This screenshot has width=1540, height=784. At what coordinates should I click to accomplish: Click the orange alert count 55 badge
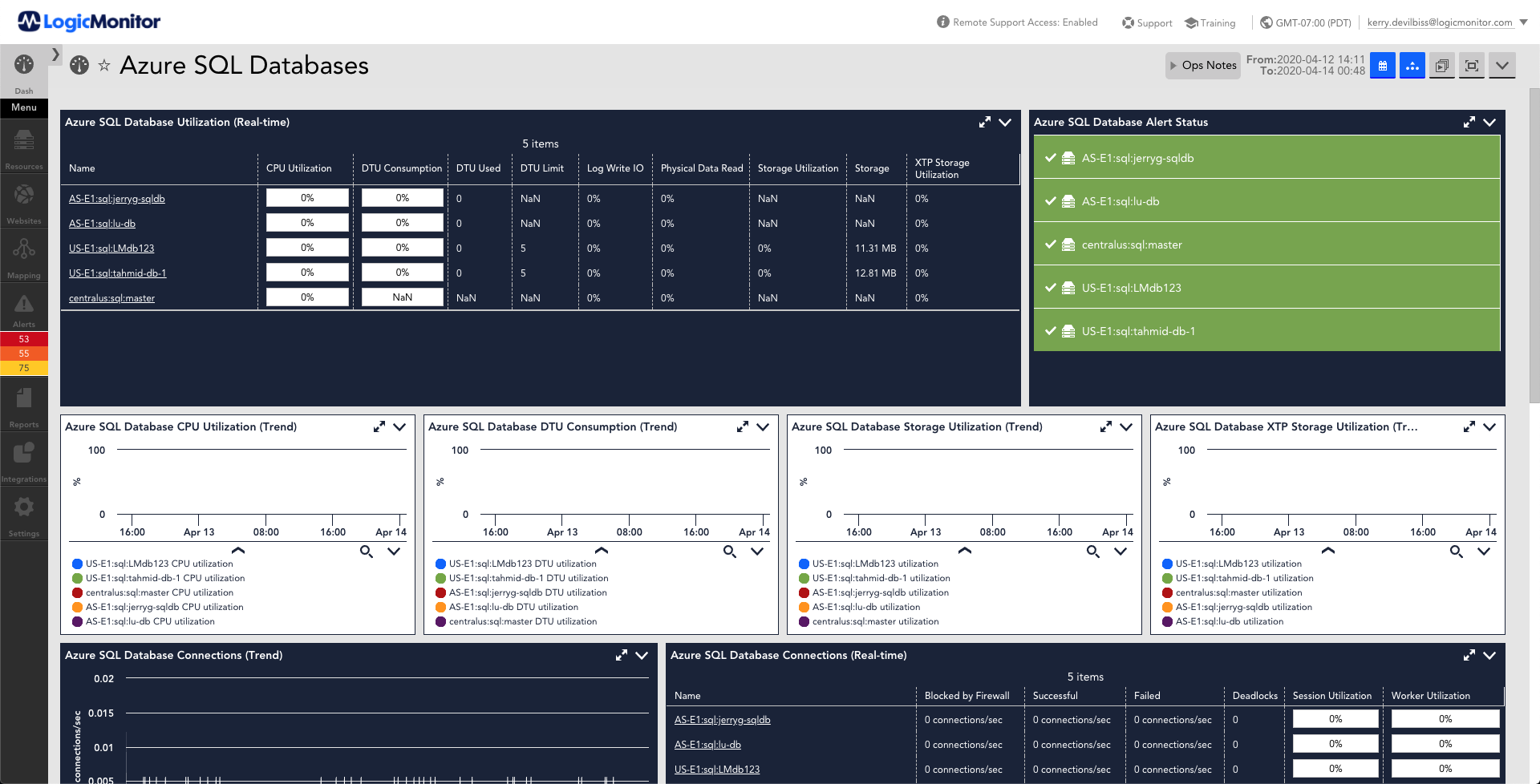coord(24,354)
